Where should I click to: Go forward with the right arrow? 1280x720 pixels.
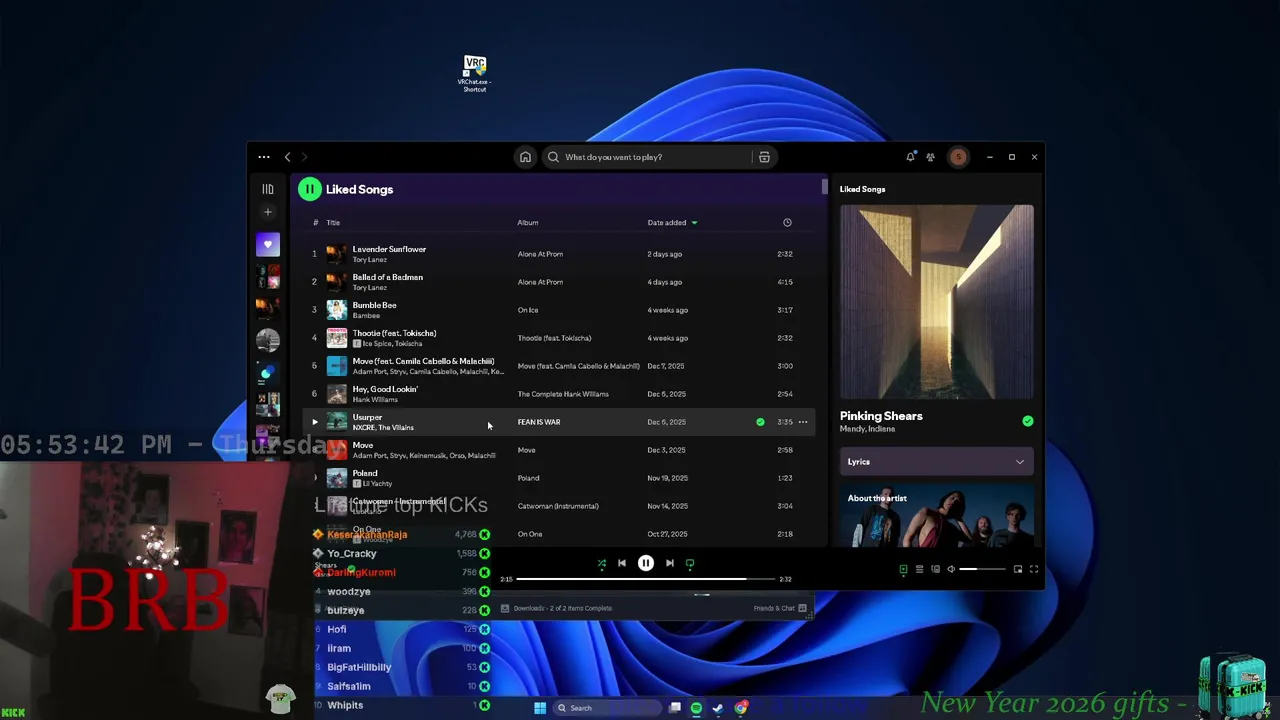[x=305, y=157]
